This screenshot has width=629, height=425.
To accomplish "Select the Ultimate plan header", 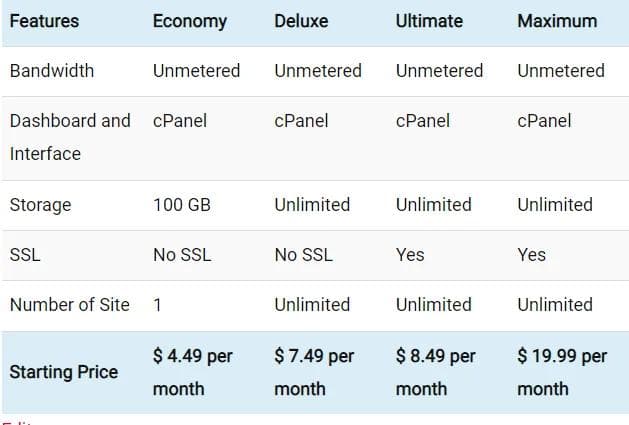I will (428, 21).
